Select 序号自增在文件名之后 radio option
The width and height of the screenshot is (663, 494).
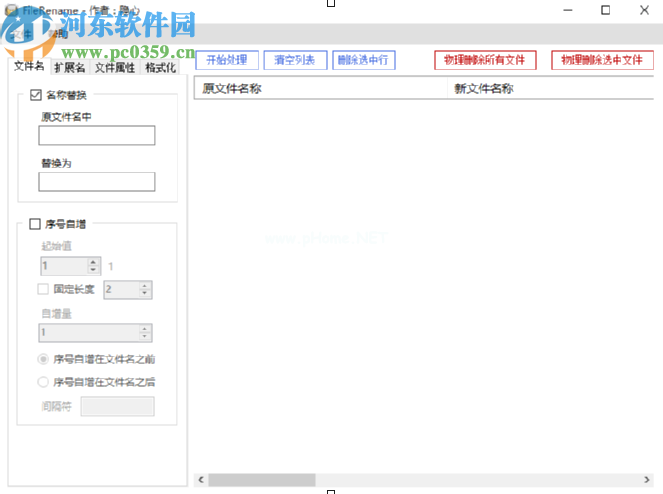[x=43, y=381]
